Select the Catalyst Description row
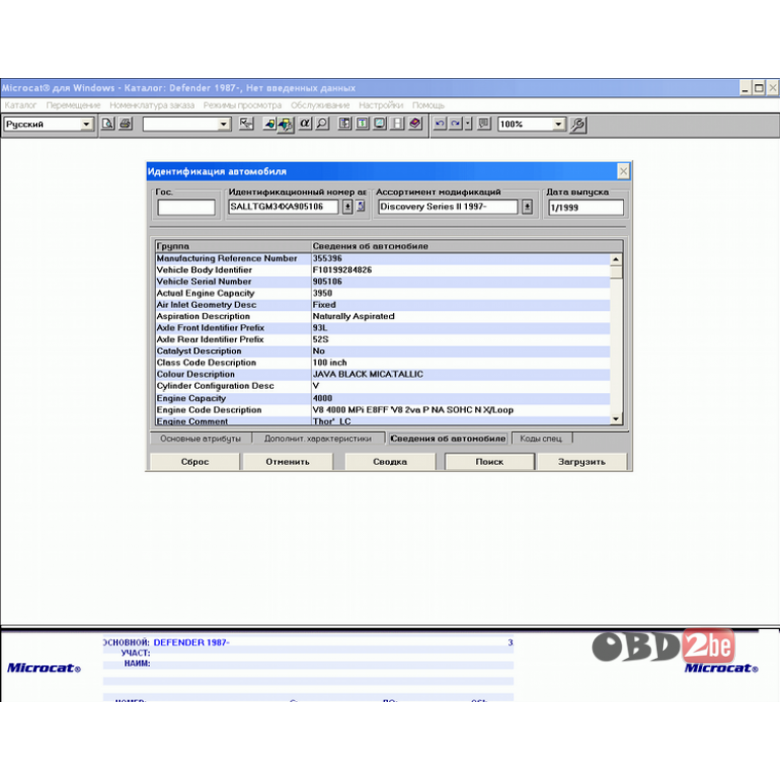This screenshot has height=780, width=780. click(383, 351)
